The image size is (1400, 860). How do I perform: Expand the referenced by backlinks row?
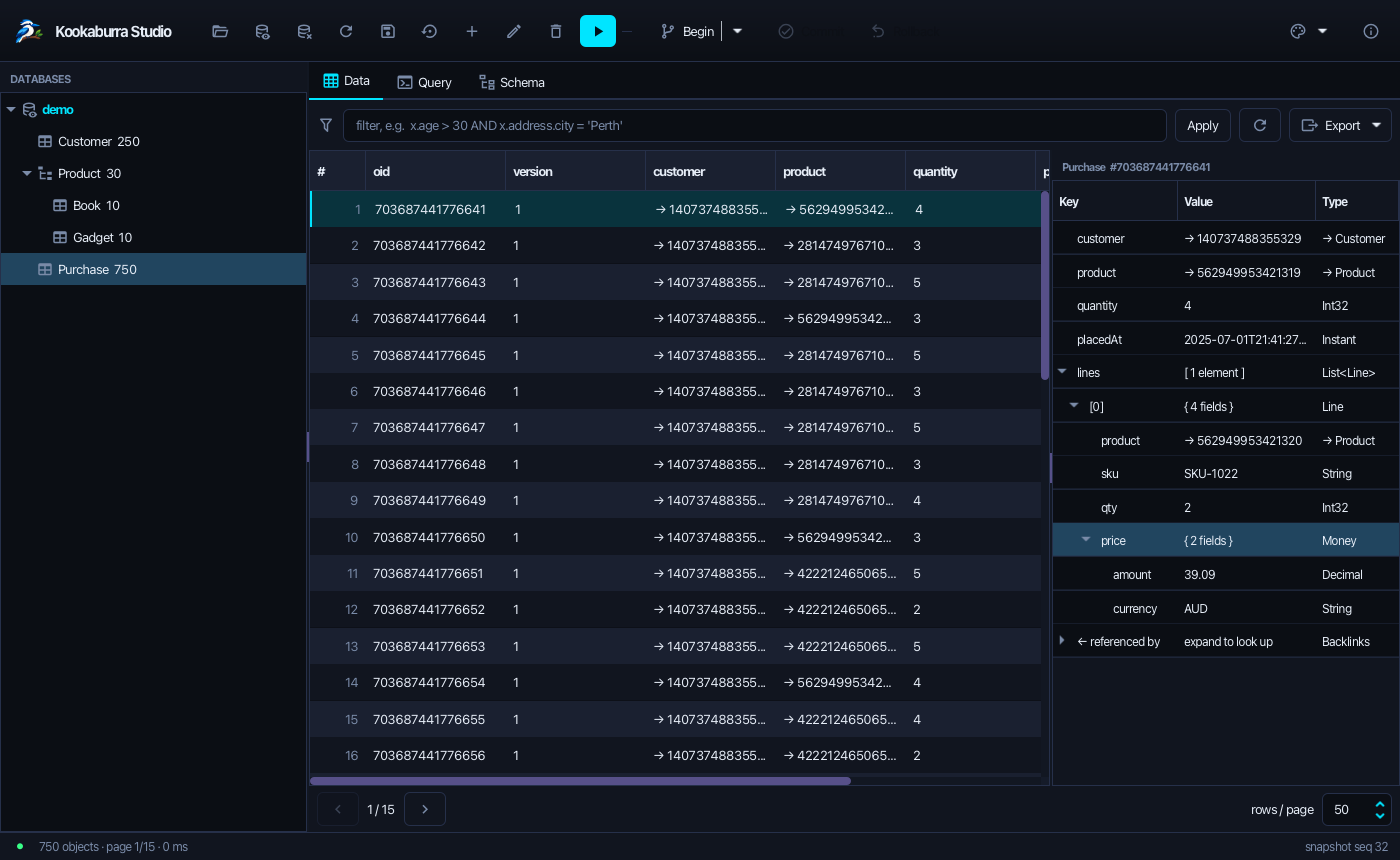coord(1062,641)
